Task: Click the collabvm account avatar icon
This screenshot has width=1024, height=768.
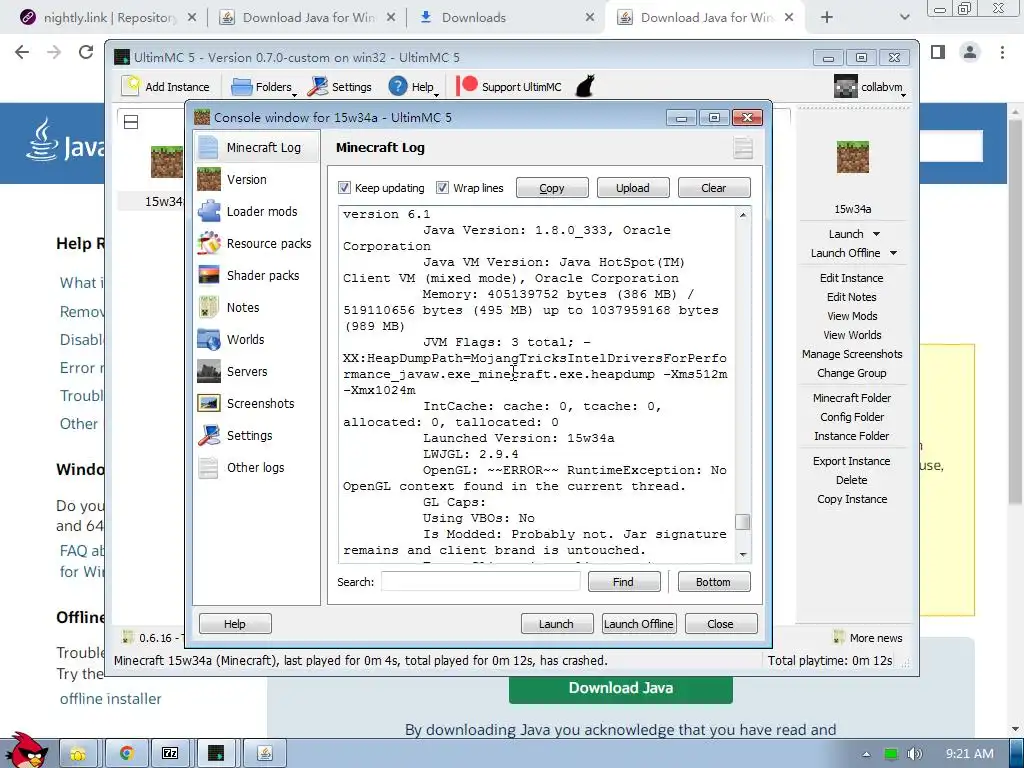Action: [x=846, y=86]
